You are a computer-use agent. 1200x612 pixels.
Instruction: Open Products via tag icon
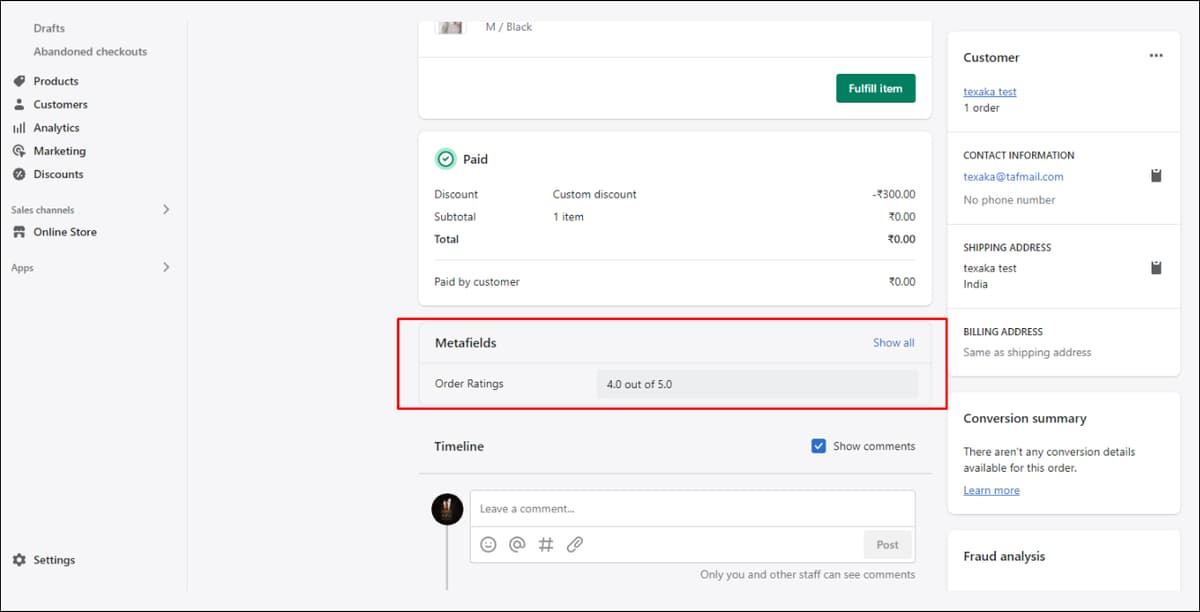19,81
